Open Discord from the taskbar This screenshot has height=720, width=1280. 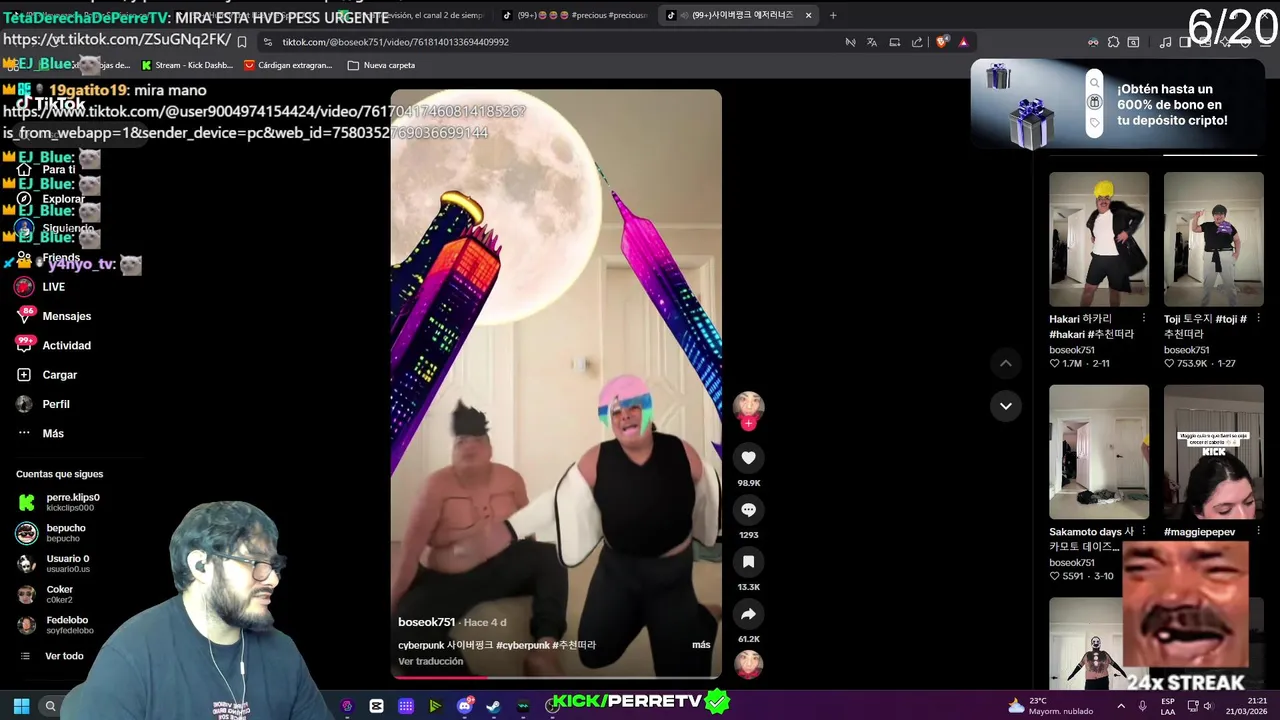click(x=465, y=706)
